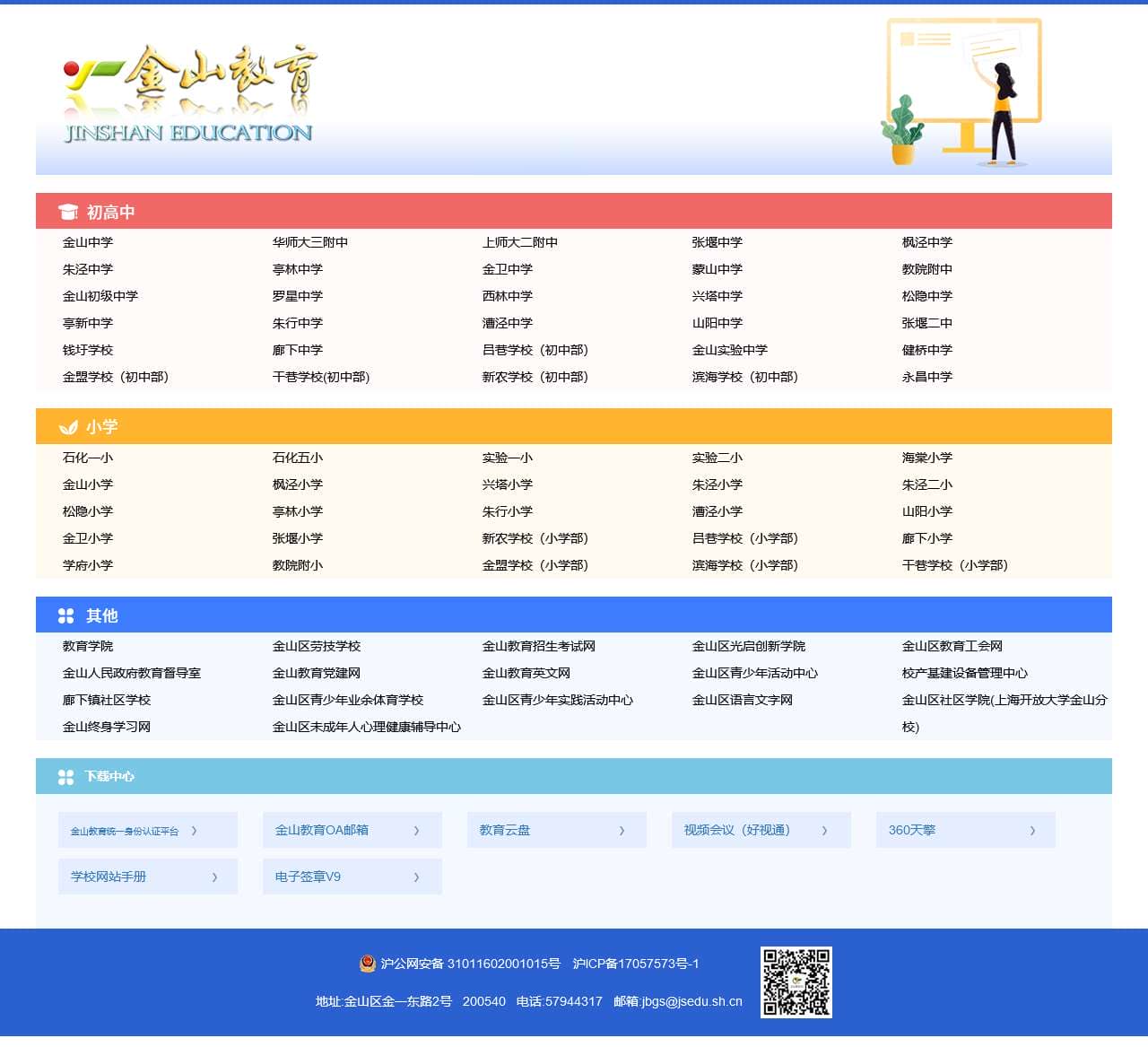This screenshot has height=1047, width=1148.
Task: Download the 学校网站手册
Action: (109, 877)
